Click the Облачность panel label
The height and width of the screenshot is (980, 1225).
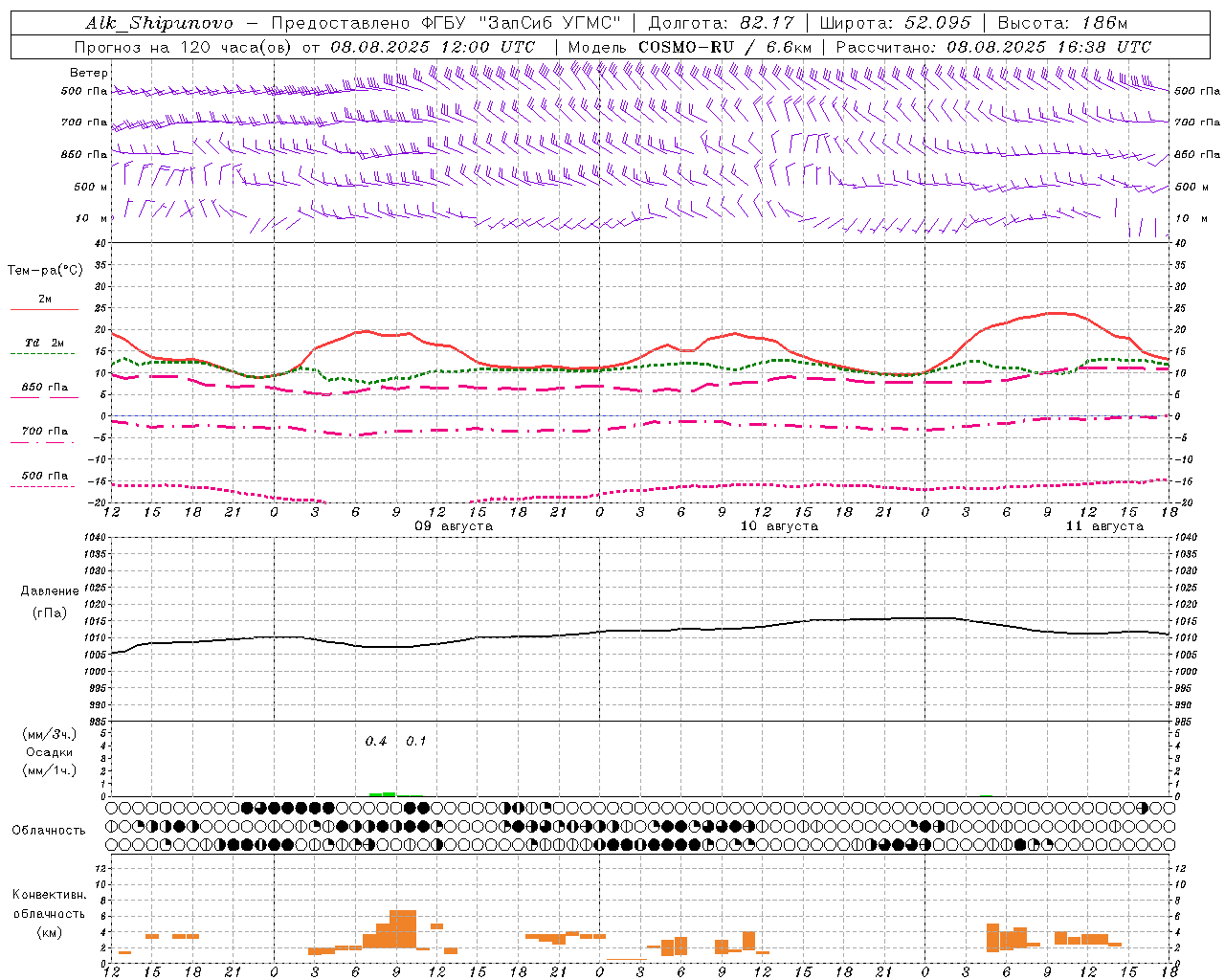tap(49, 831)
